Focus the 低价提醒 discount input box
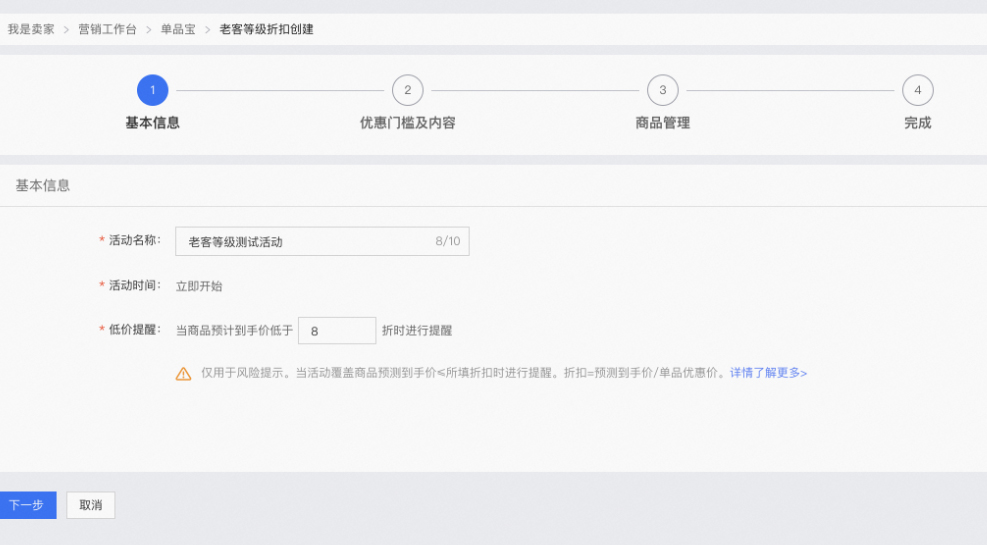The height and width of the screenshot is (545, 987). (x=337, y=330)
